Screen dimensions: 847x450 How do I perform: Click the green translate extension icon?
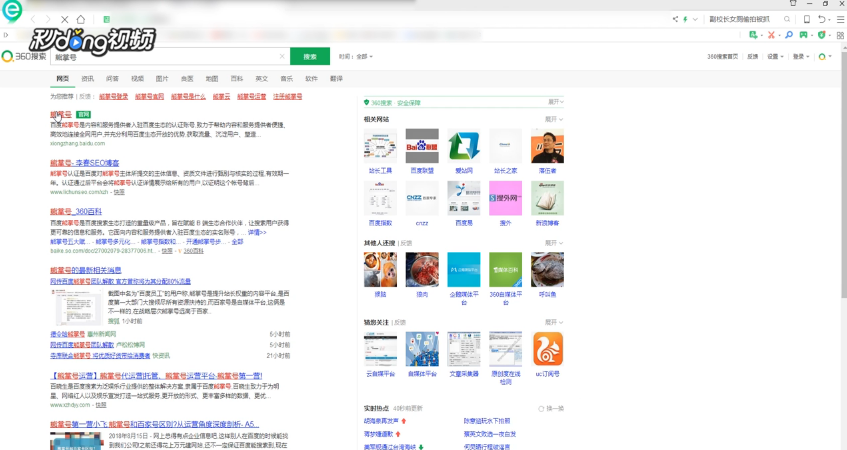coord(753,35)
